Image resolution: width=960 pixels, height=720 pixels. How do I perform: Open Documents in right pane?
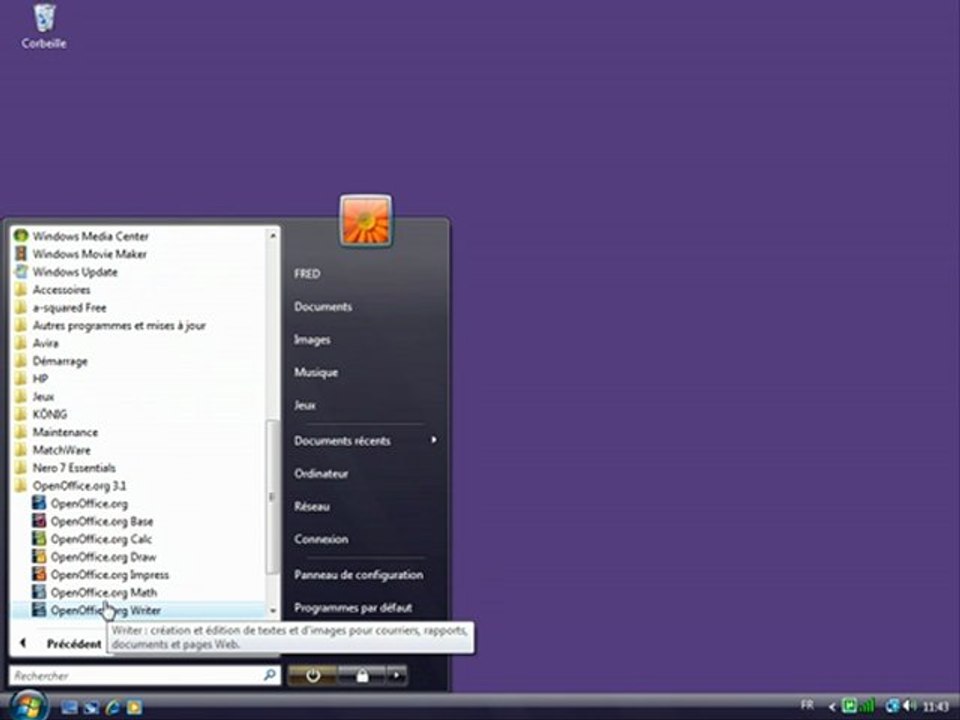tap(323, 307)
